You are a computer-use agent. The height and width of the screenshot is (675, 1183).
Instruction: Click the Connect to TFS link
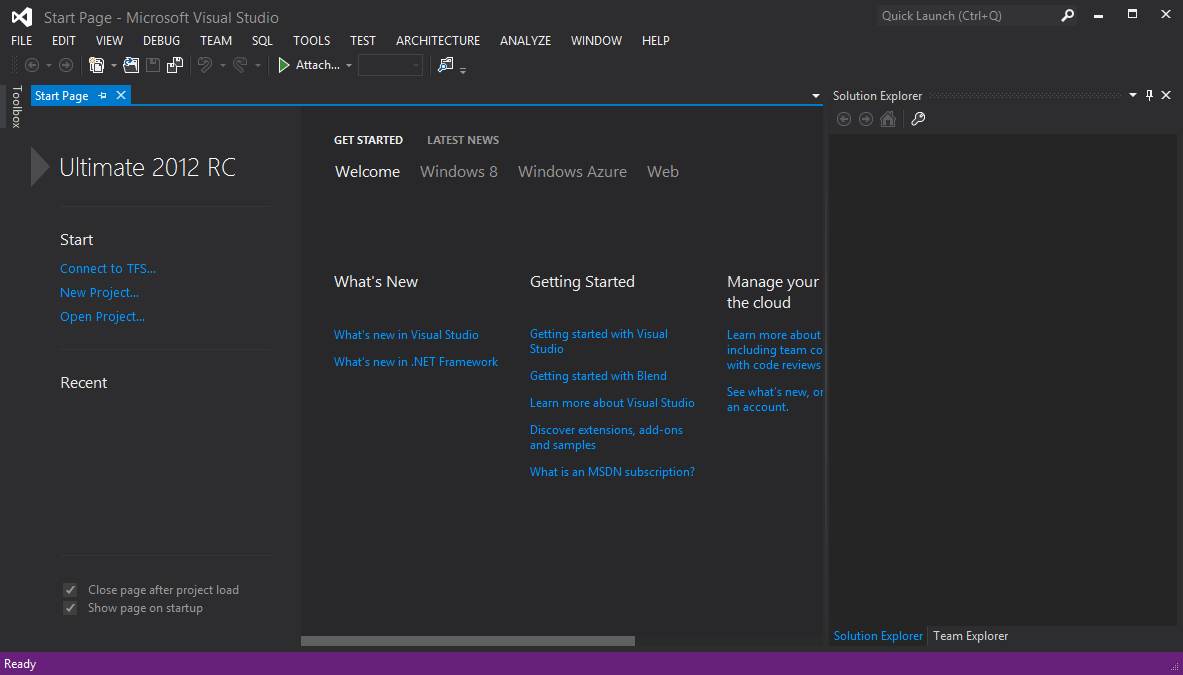(108, 269)
